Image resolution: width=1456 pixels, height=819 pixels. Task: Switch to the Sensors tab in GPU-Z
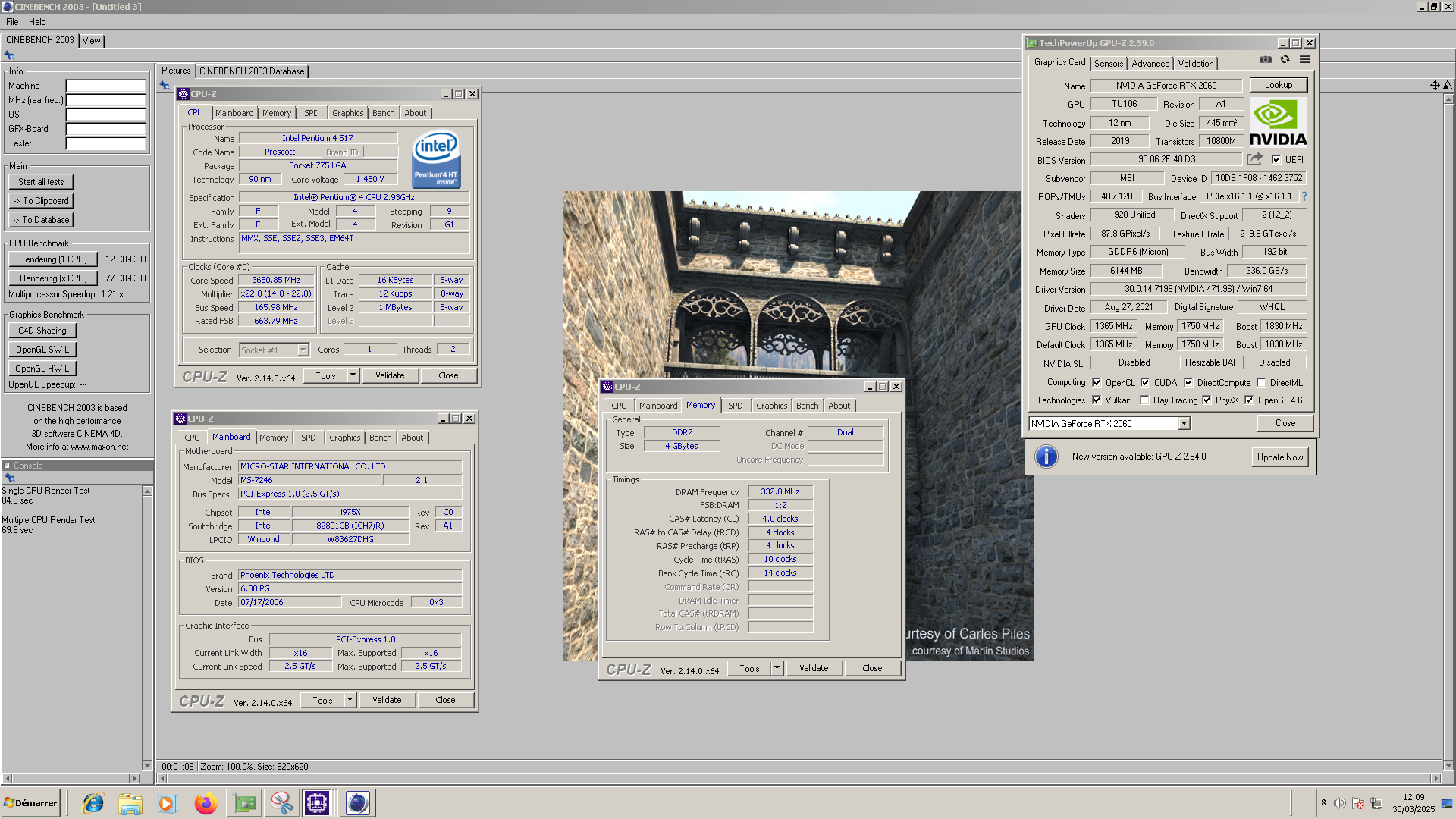click(x=1108, y=64)
